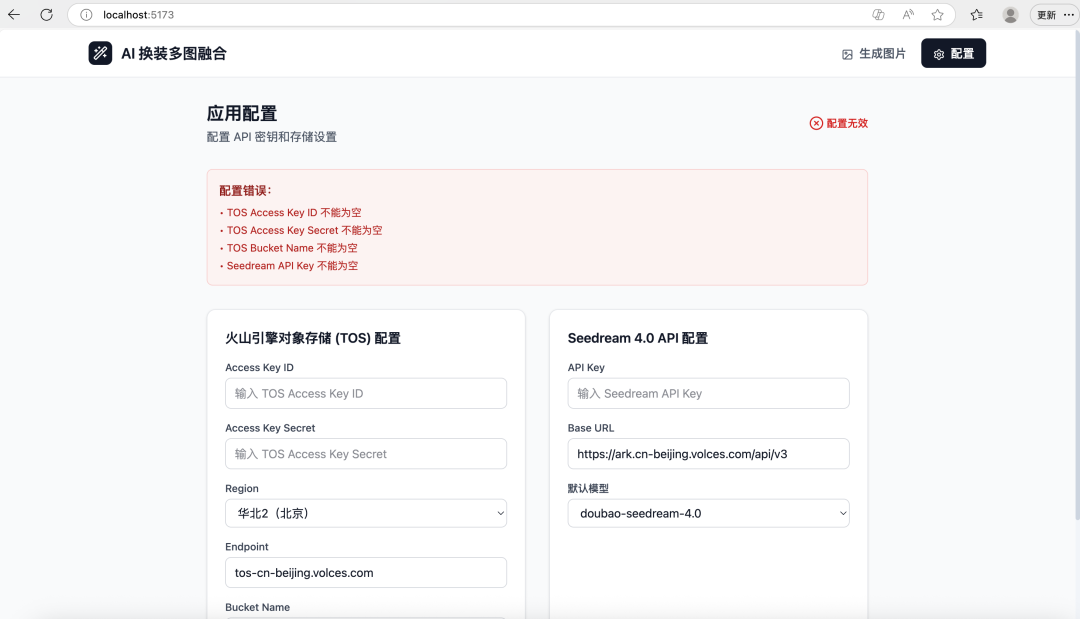
Task: Click the tracking prevention icon in address bar
Action: (x=878, y=14)
